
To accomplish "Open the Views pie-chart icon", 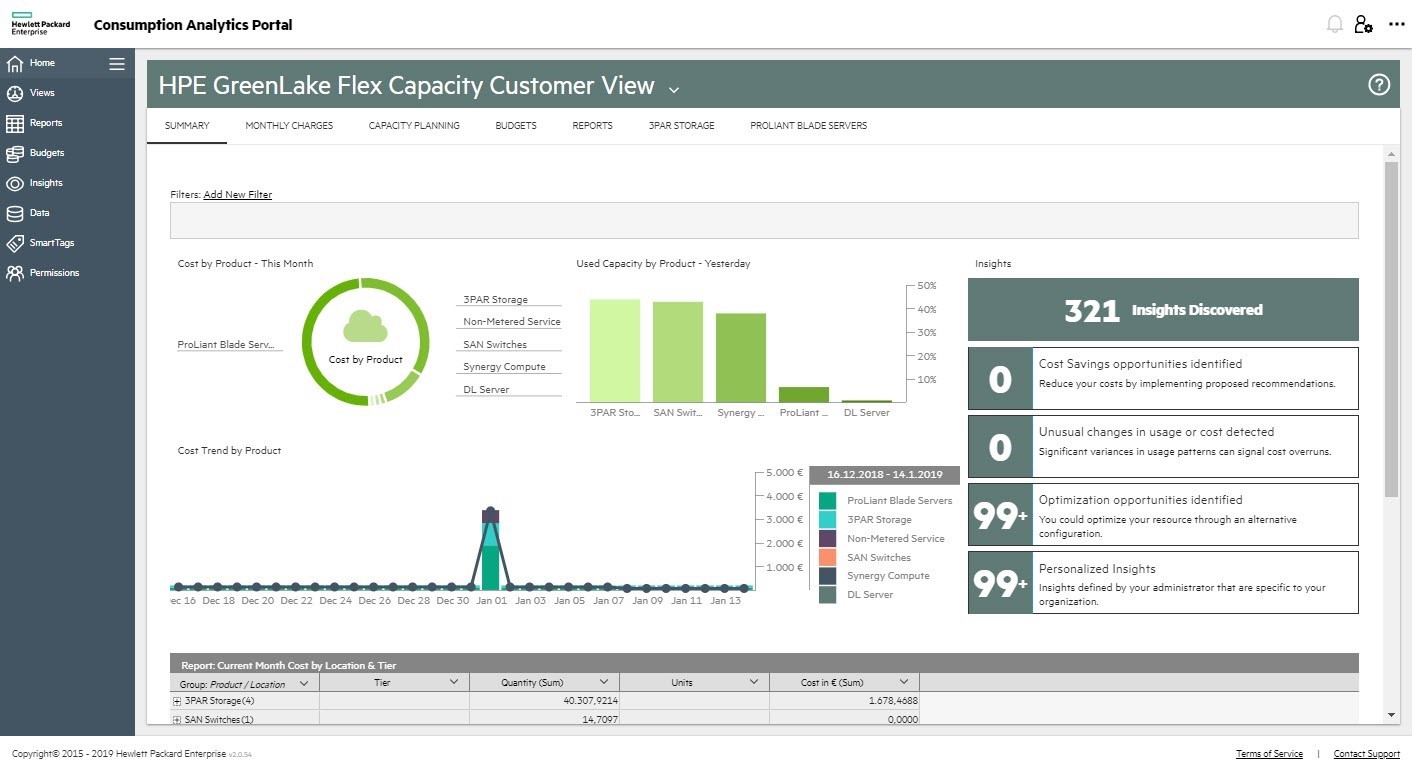I will point(15,94).
